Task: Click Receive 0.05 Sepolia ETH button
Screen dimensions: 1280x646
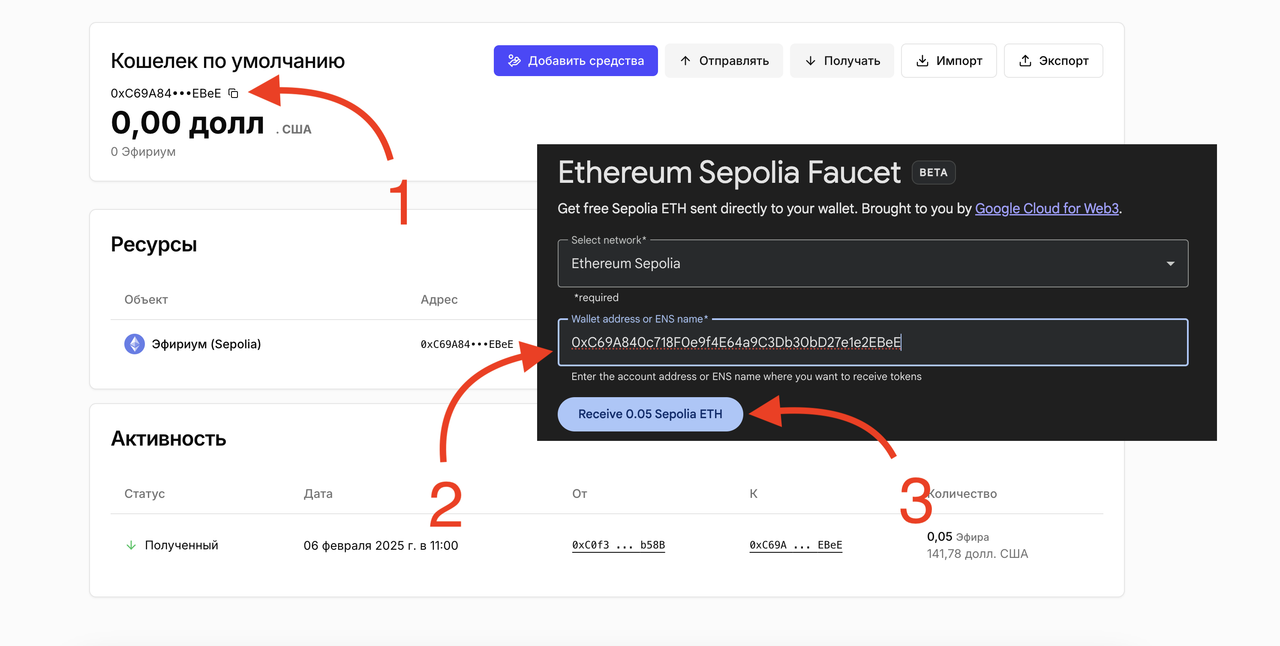Action: pyautogui.click(x=650, y=414)
